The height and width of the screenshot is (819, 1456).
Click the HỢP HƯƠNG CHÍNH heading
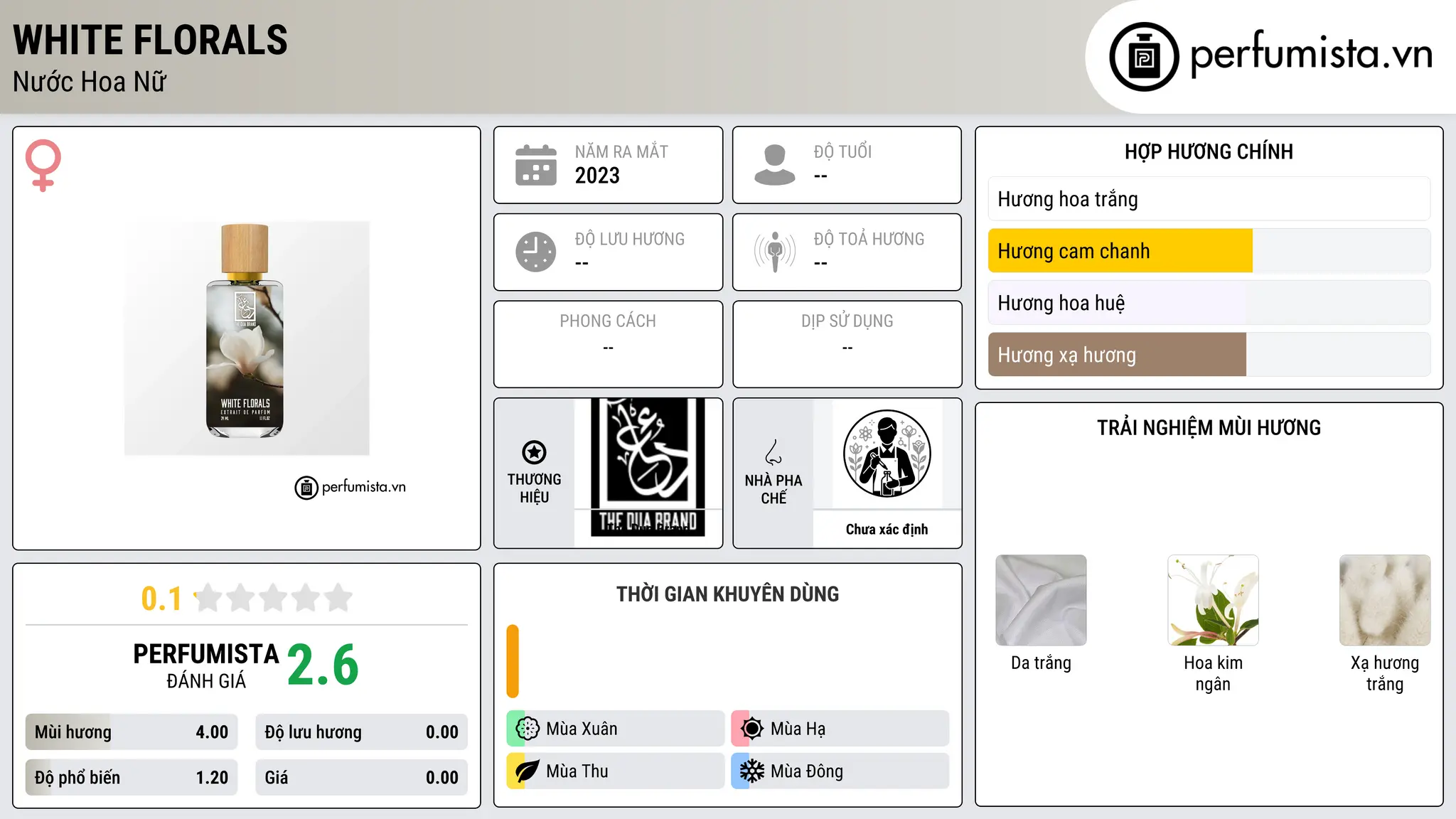pos(1209,152)
